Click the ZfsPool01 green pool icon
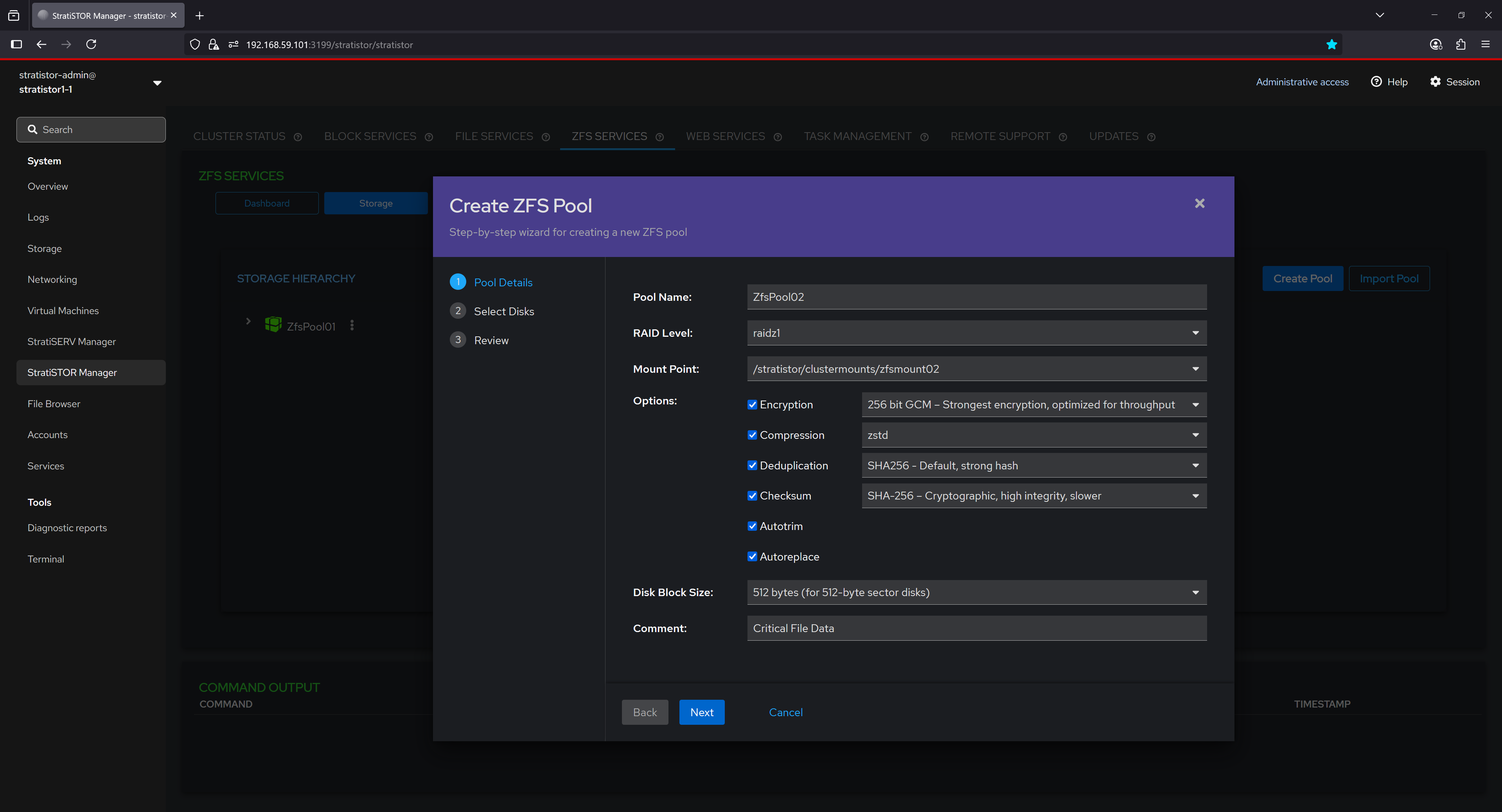Screen dimensions: 1502x812 (x=273, y=325)
